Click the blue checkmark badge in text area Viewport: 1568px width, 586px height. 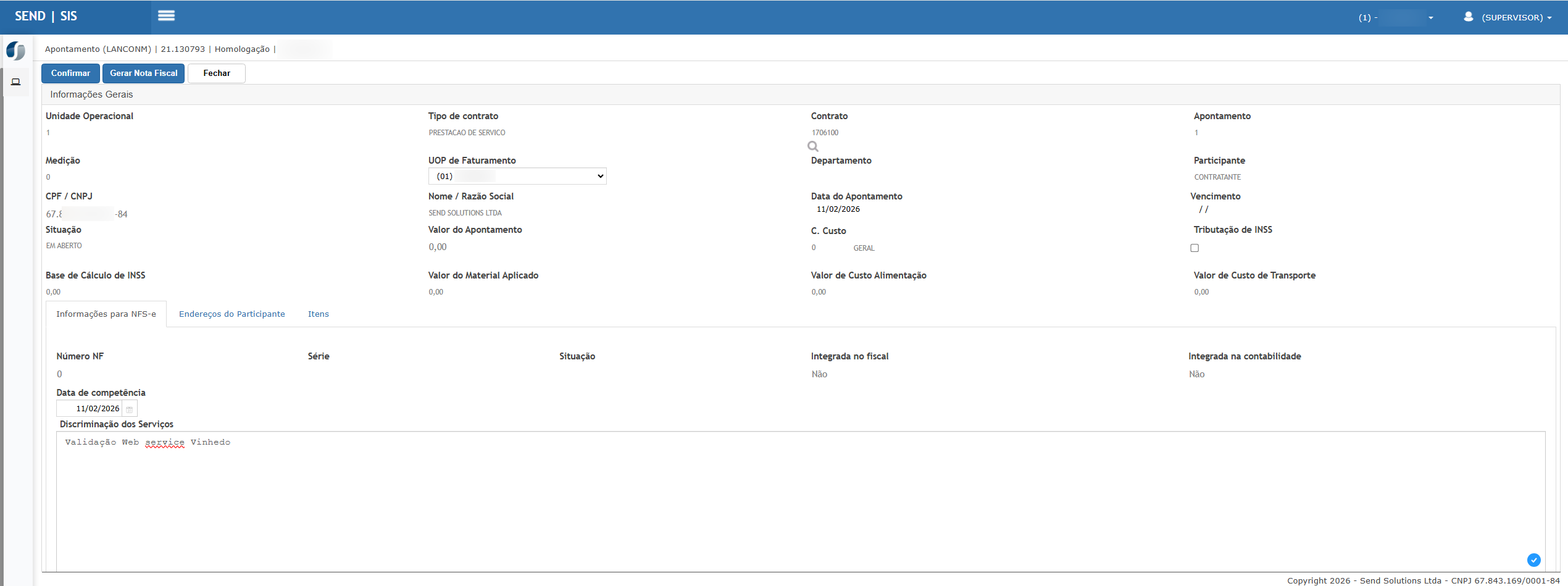click(1533, 559)
